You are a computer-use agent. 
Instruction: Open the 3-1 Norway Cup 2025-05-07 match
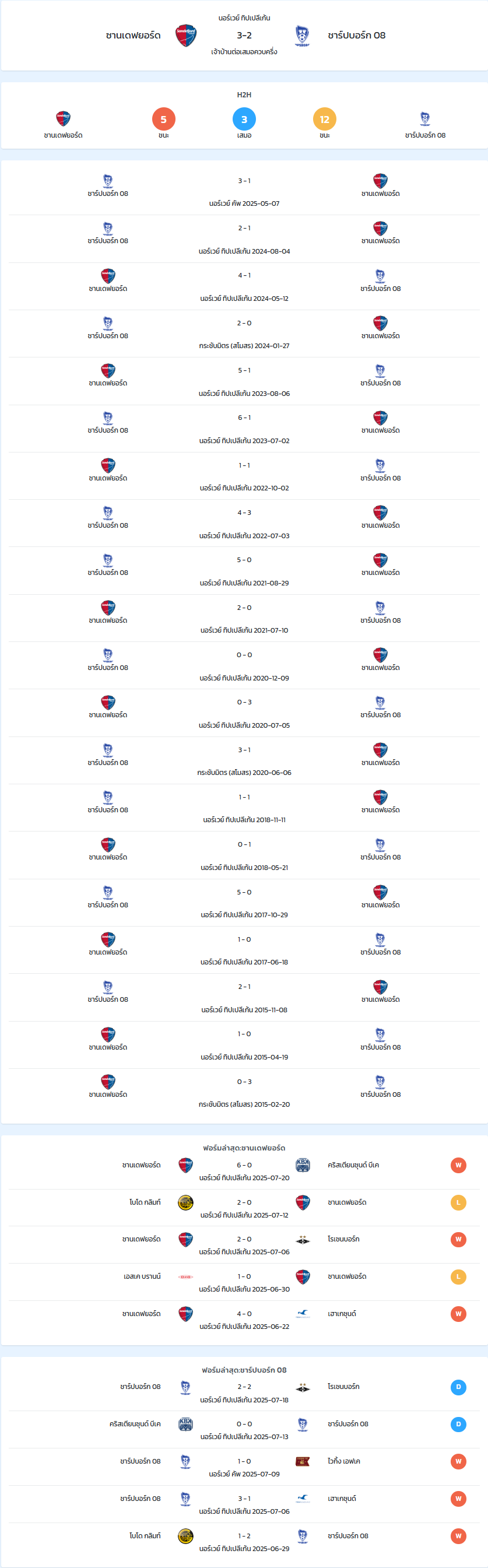pyautogui.click(x=244, y=191)
